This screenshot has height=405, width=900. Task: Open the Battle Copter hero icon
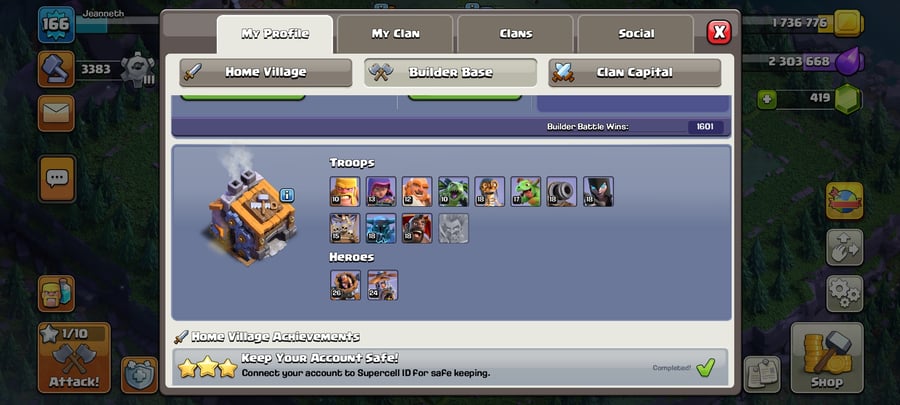coord(383,285)
